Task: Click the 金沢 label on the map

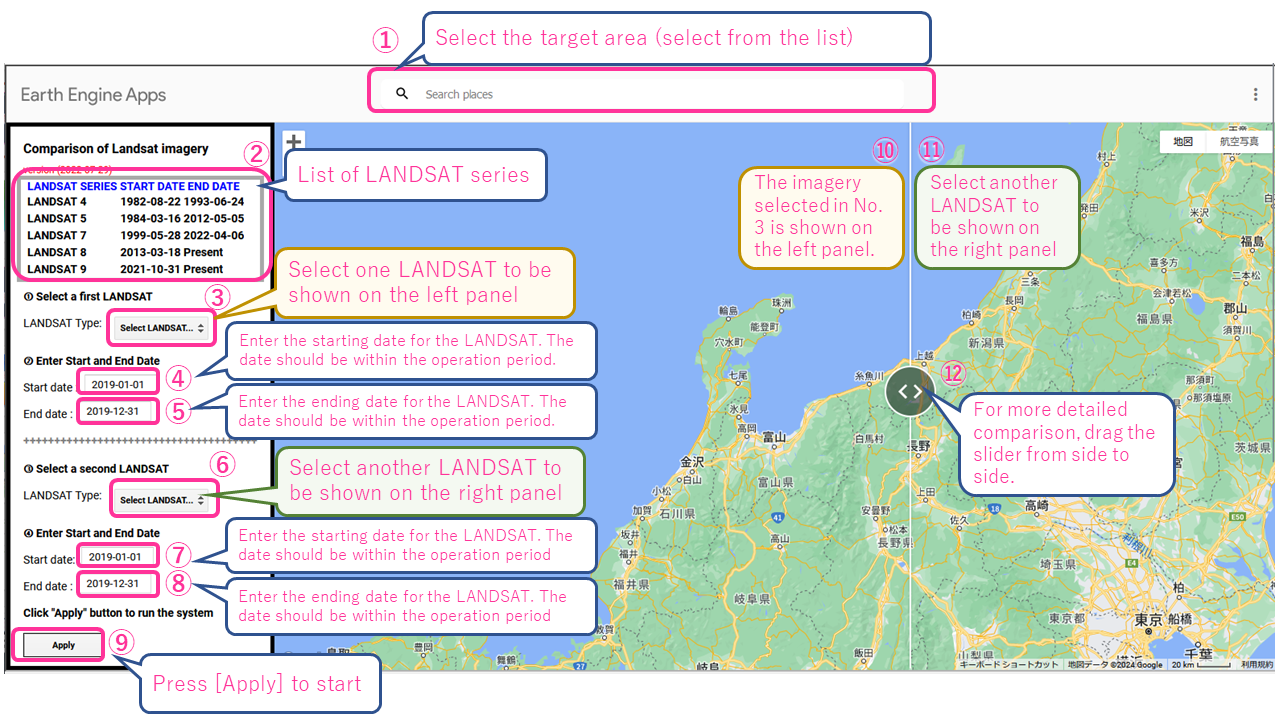Action: [x=692, y=462]
